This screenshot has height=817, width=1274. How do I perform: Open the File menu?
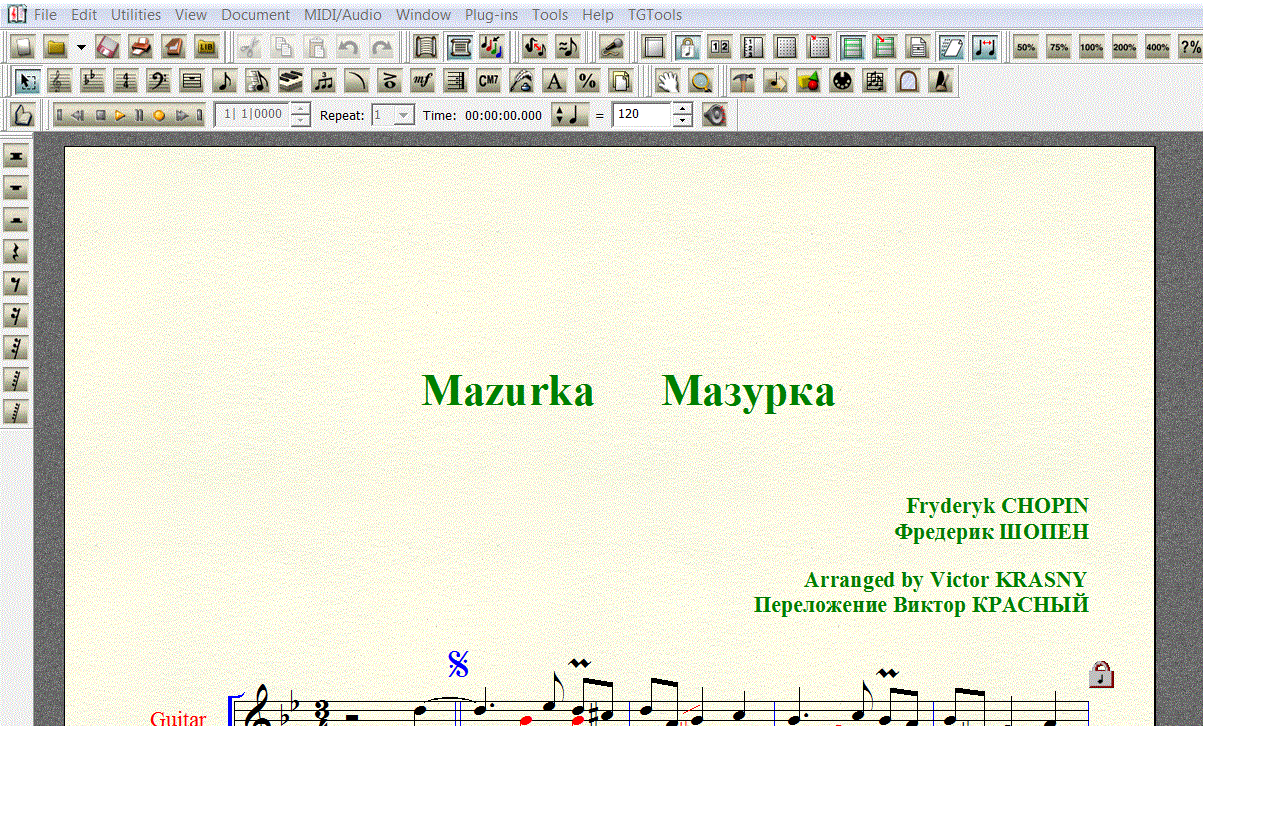[45, 15]
